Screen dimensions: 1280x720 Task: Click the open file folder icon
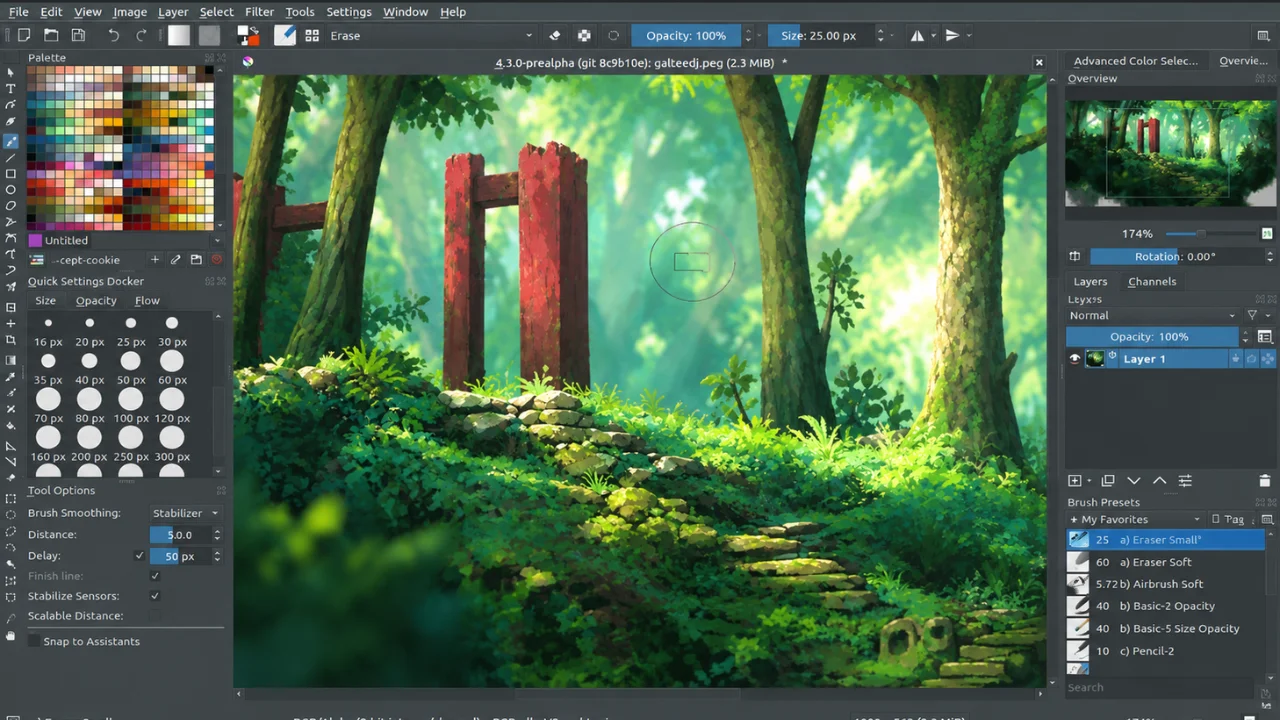pyautogui.click(x=51, y=35)
